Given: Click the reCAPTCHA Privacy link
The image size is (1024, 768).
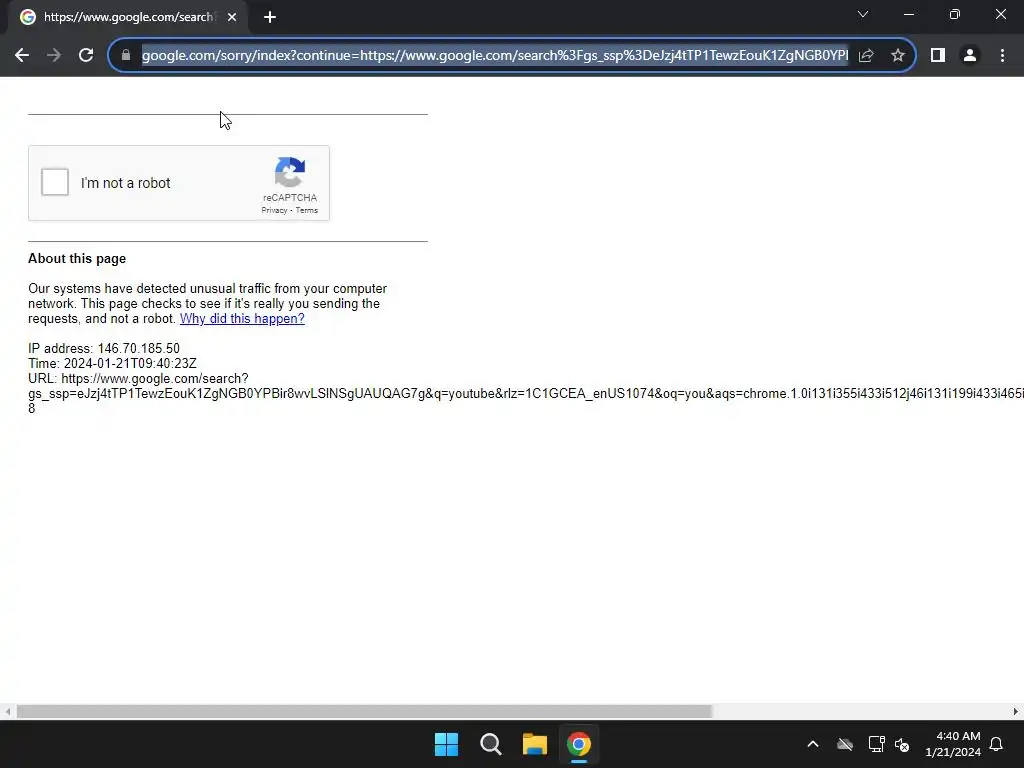Looking at the screenshot, I should [274, 210].
